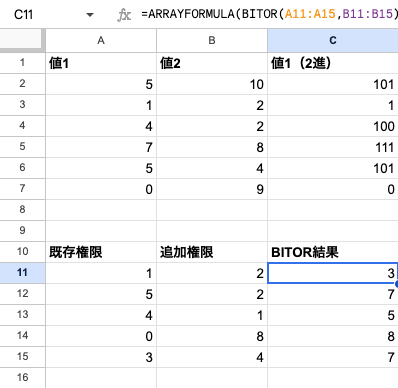
Task: Open the Name Box dropdown arrow
Action: [90, 15]
